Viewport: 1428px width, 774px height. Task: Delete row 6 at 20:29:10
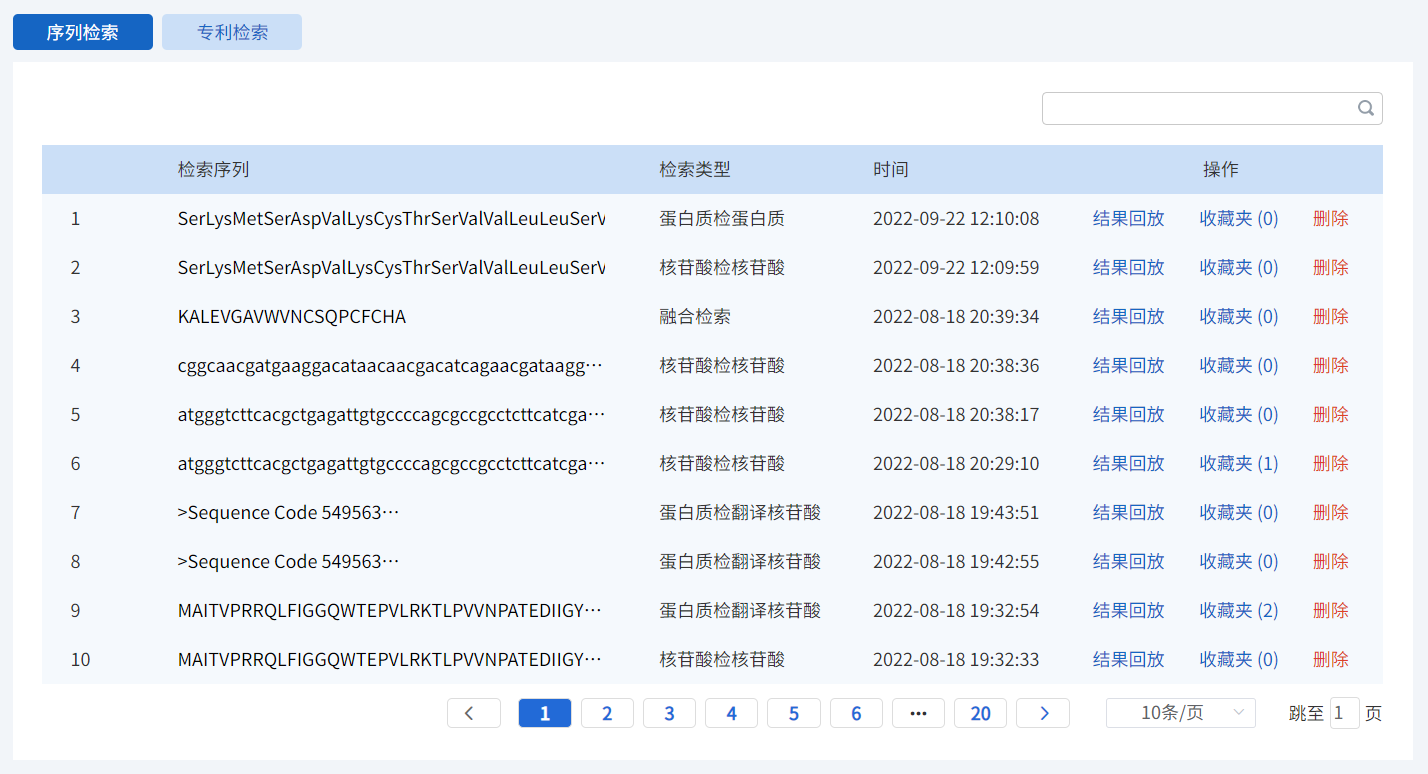coord(1331,463)
